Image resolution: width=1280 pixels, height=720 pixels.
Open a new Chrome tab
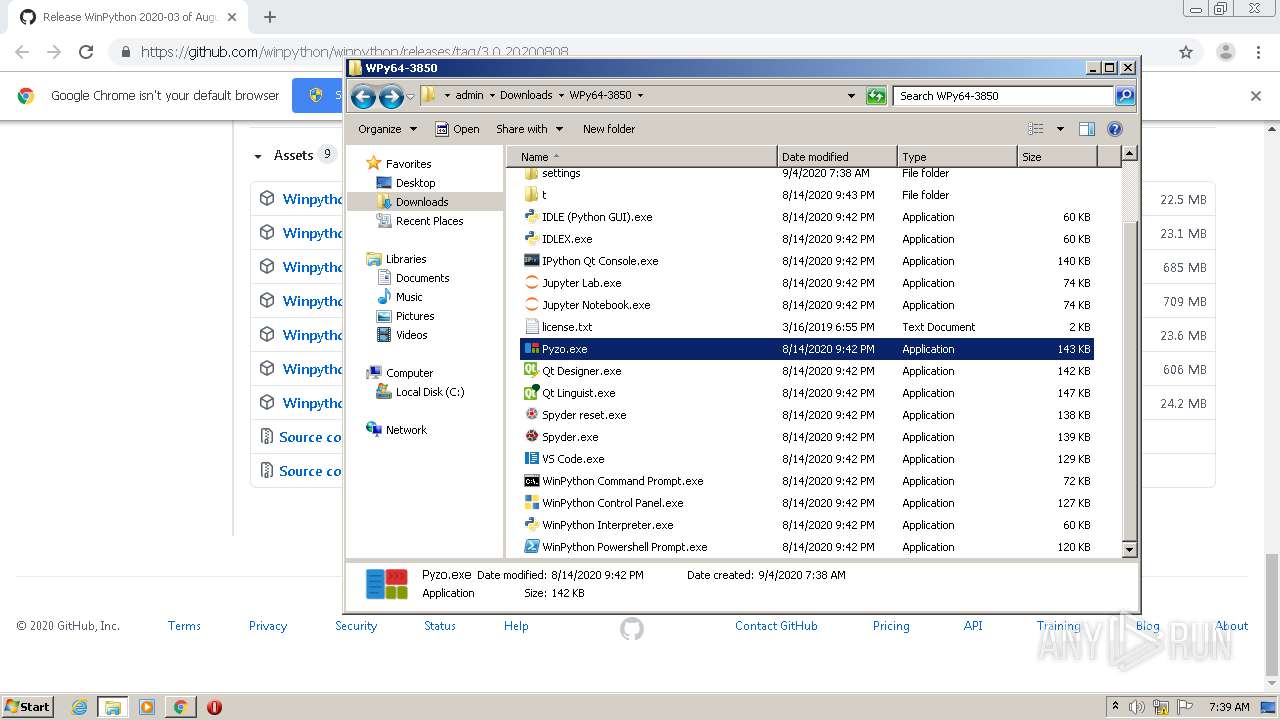[270, 17]
